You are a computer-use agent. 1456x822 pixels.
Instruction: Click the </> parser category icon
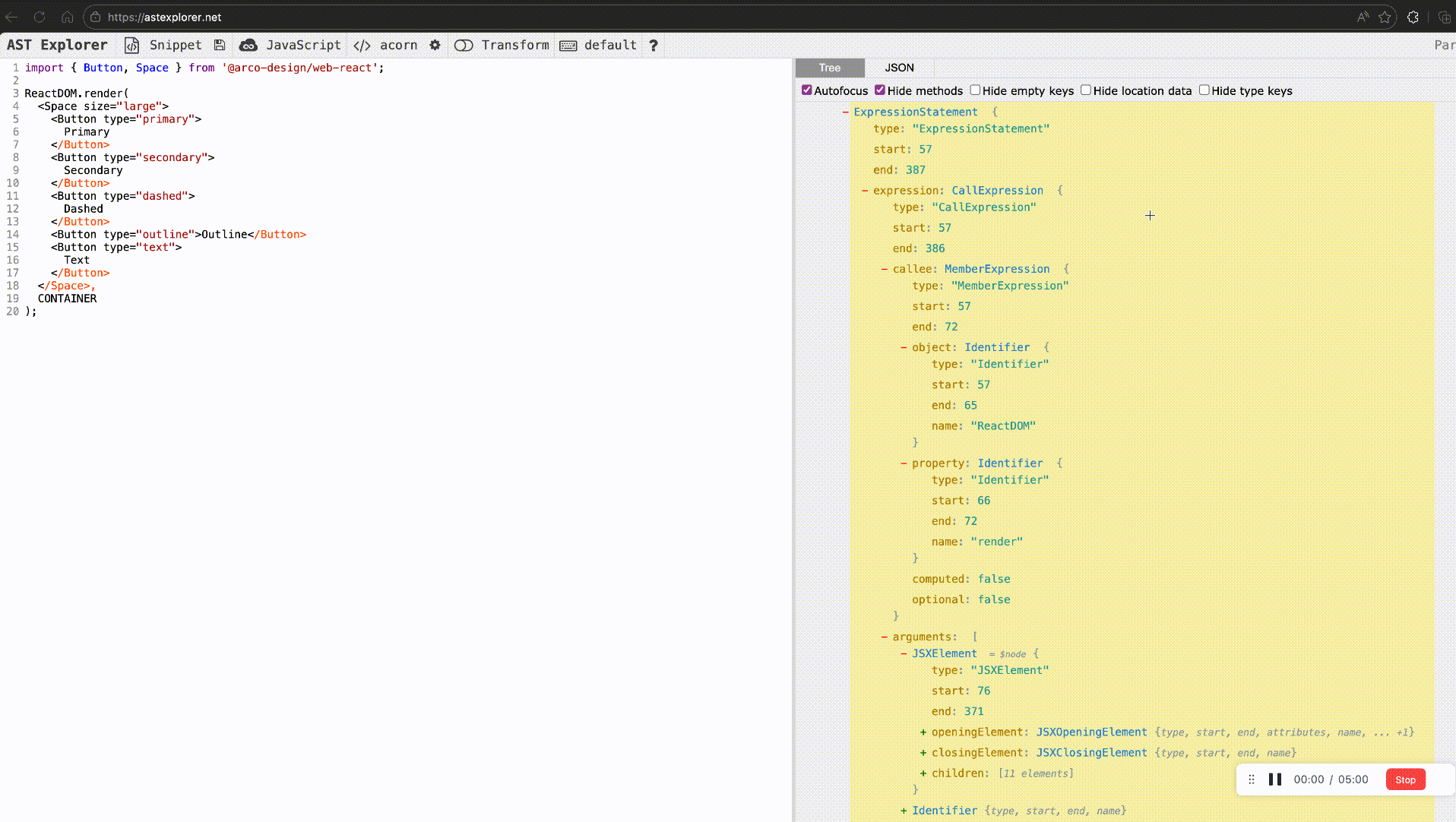click(x=361, y=46)
